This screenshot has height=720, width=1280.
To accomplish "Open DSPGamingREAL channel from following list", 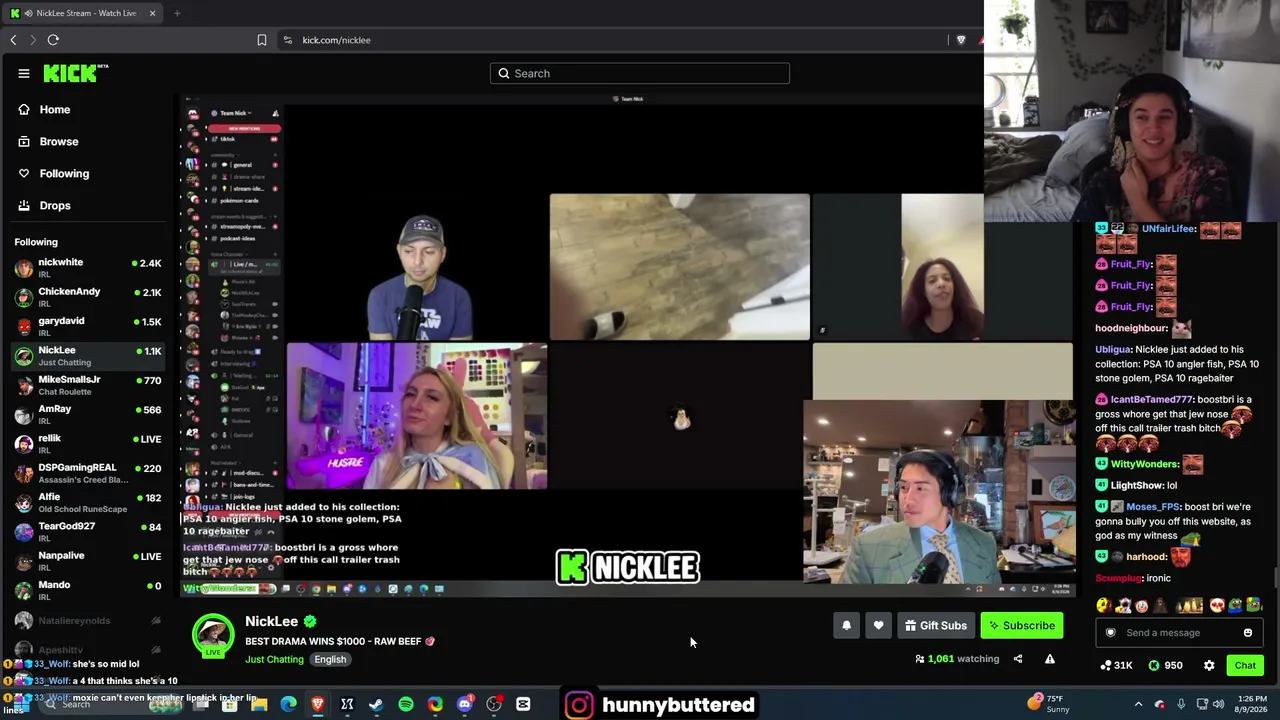I will pyautogui.click(x=88, y=473).
